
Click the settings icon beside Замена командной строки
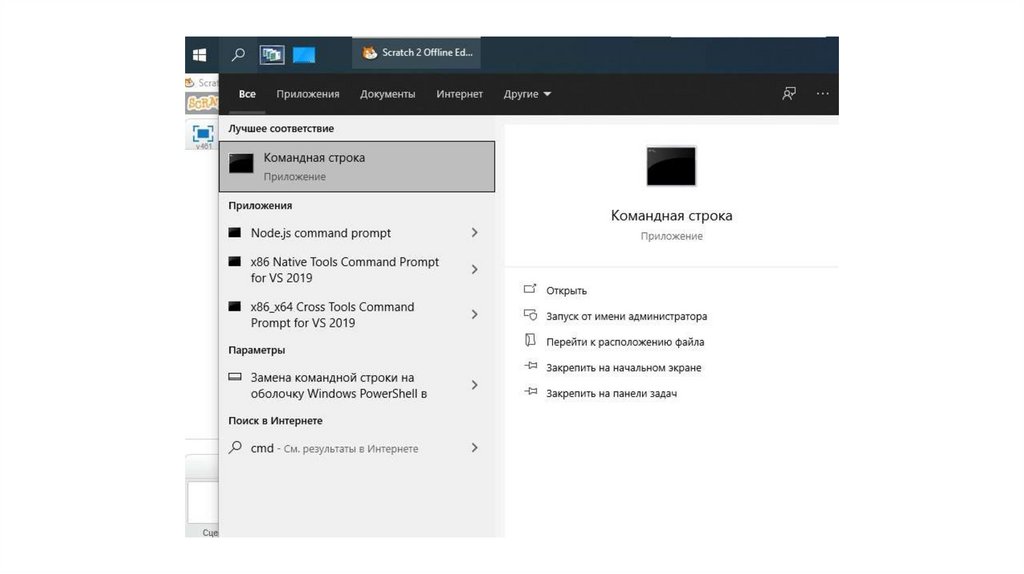[234, 377]
